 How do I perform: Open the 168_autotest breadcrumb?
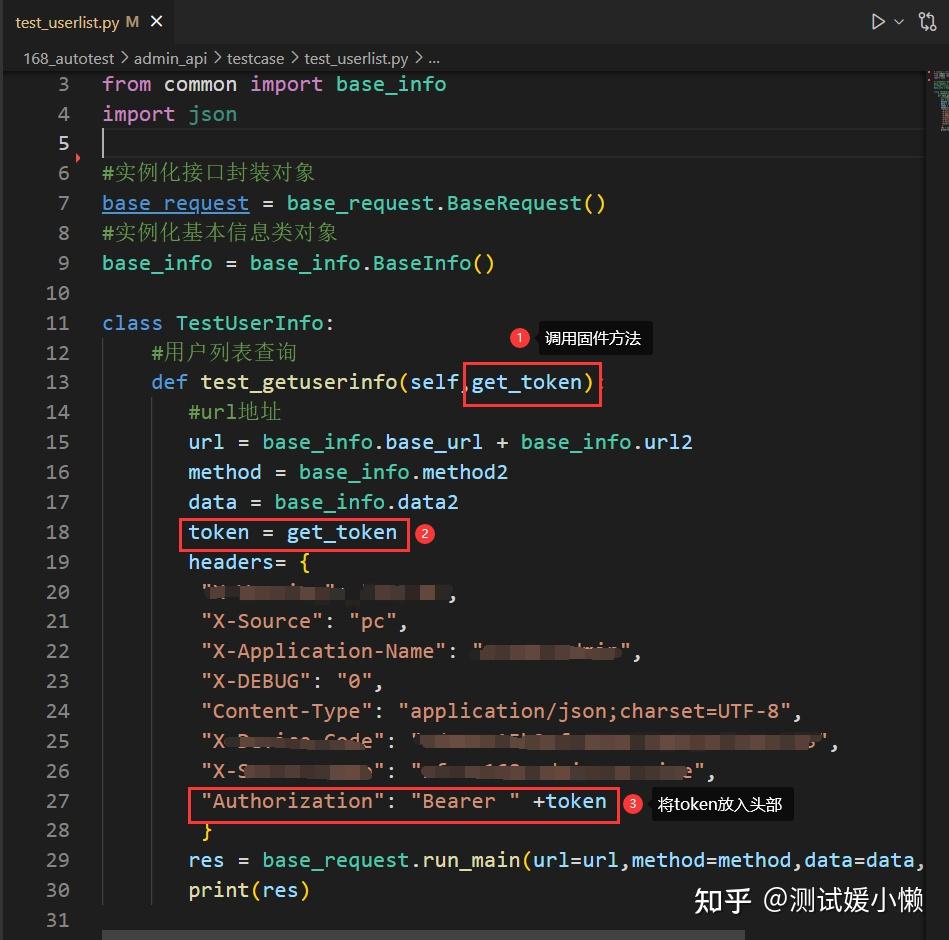tap(68, 59)
